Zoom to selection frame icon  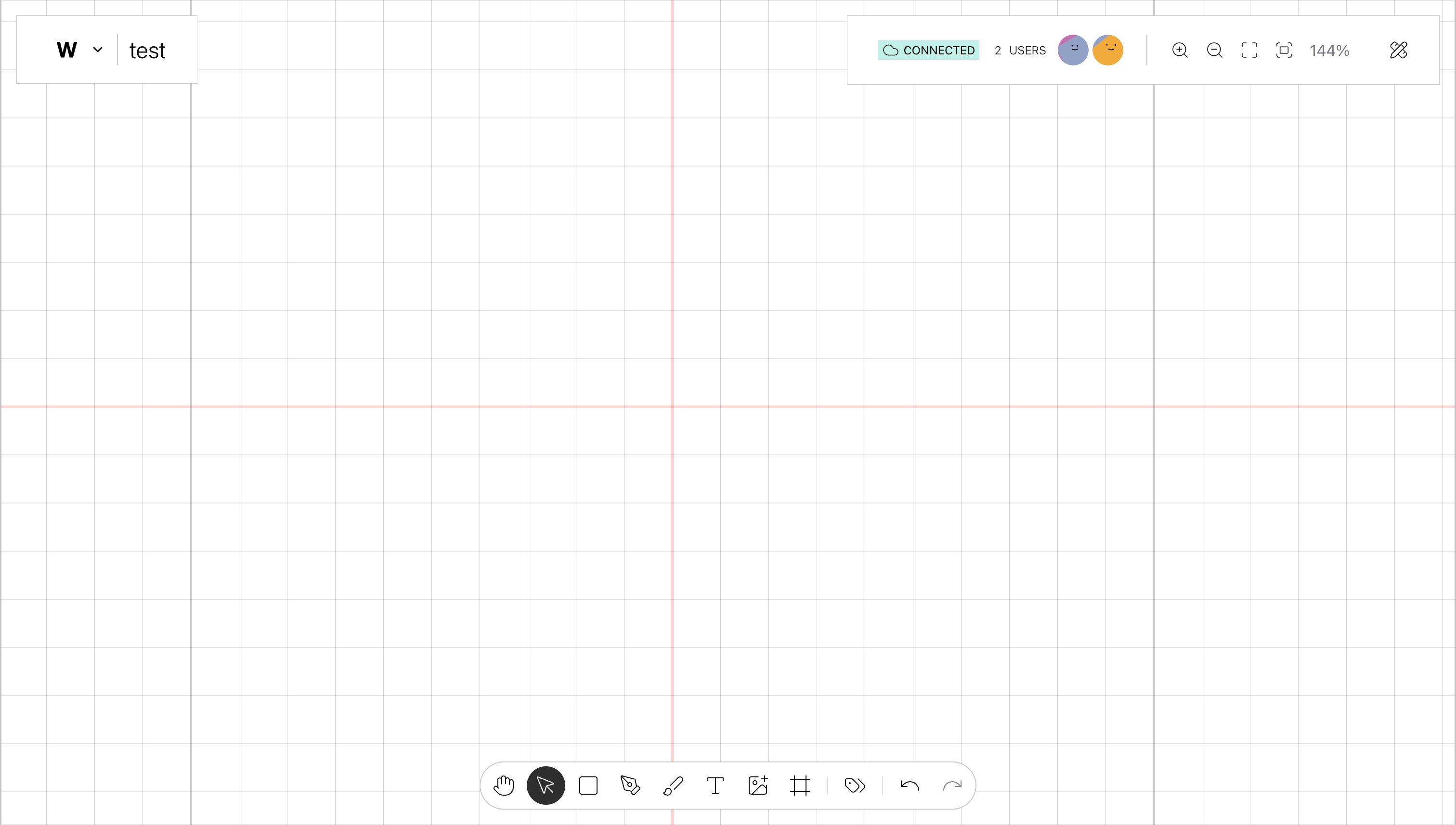pos(1284,51)
